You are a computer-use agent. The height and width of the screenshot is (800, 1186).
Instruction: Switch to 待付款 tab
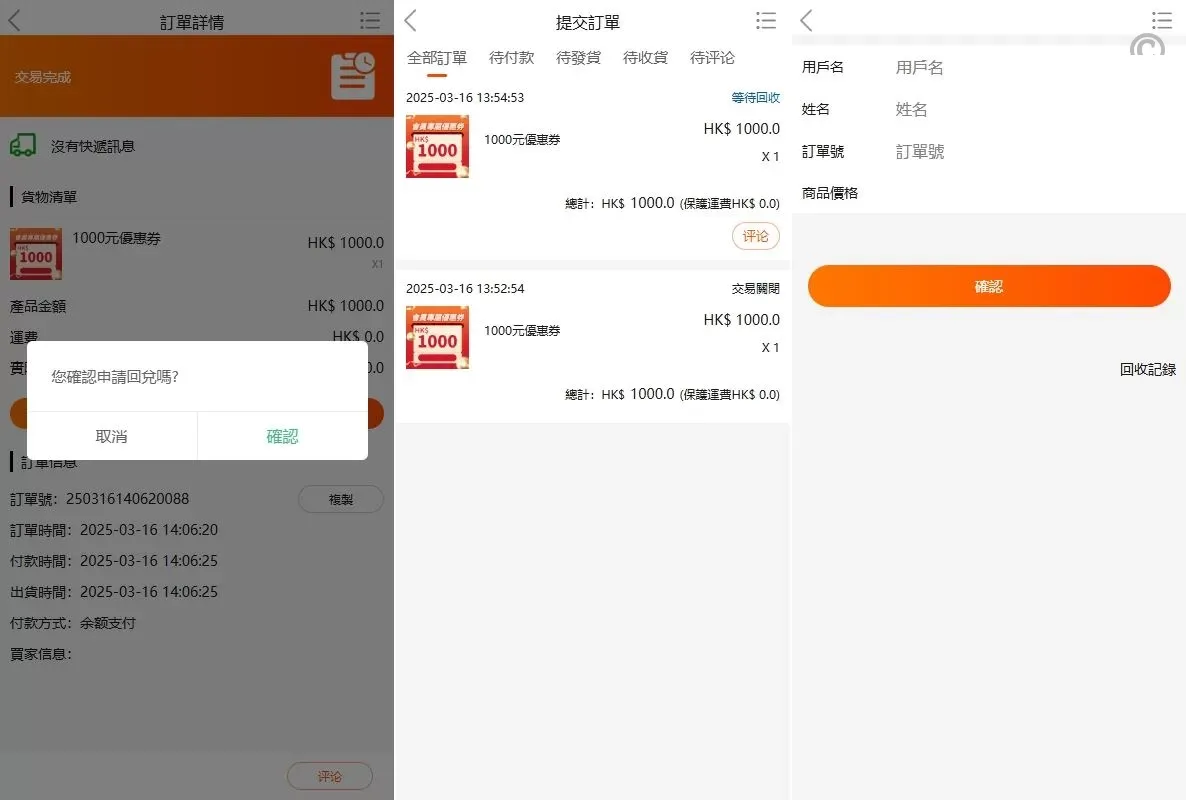511,58
